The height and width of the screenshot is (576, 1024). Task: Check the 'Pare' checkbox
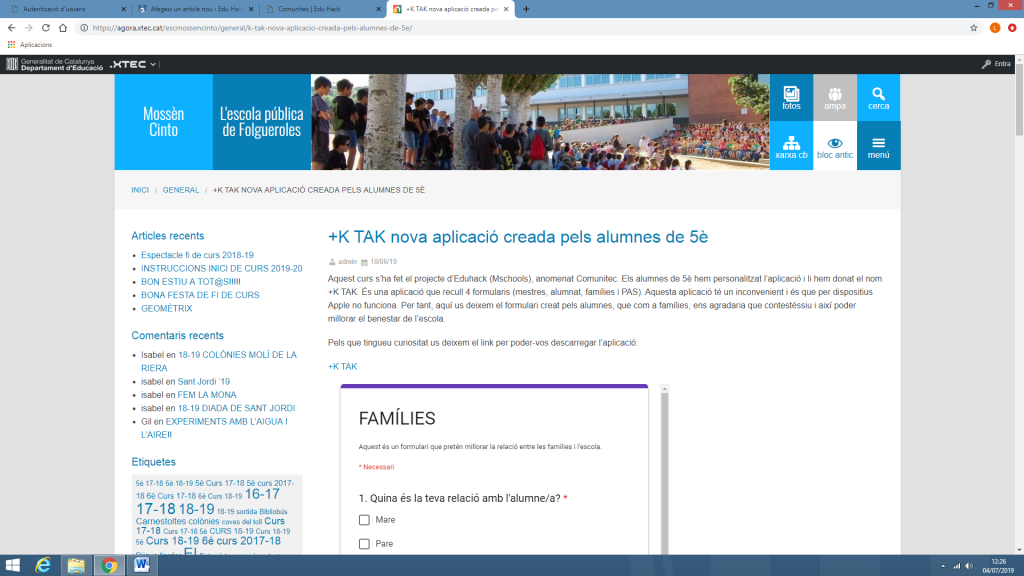tap(364, 544)
